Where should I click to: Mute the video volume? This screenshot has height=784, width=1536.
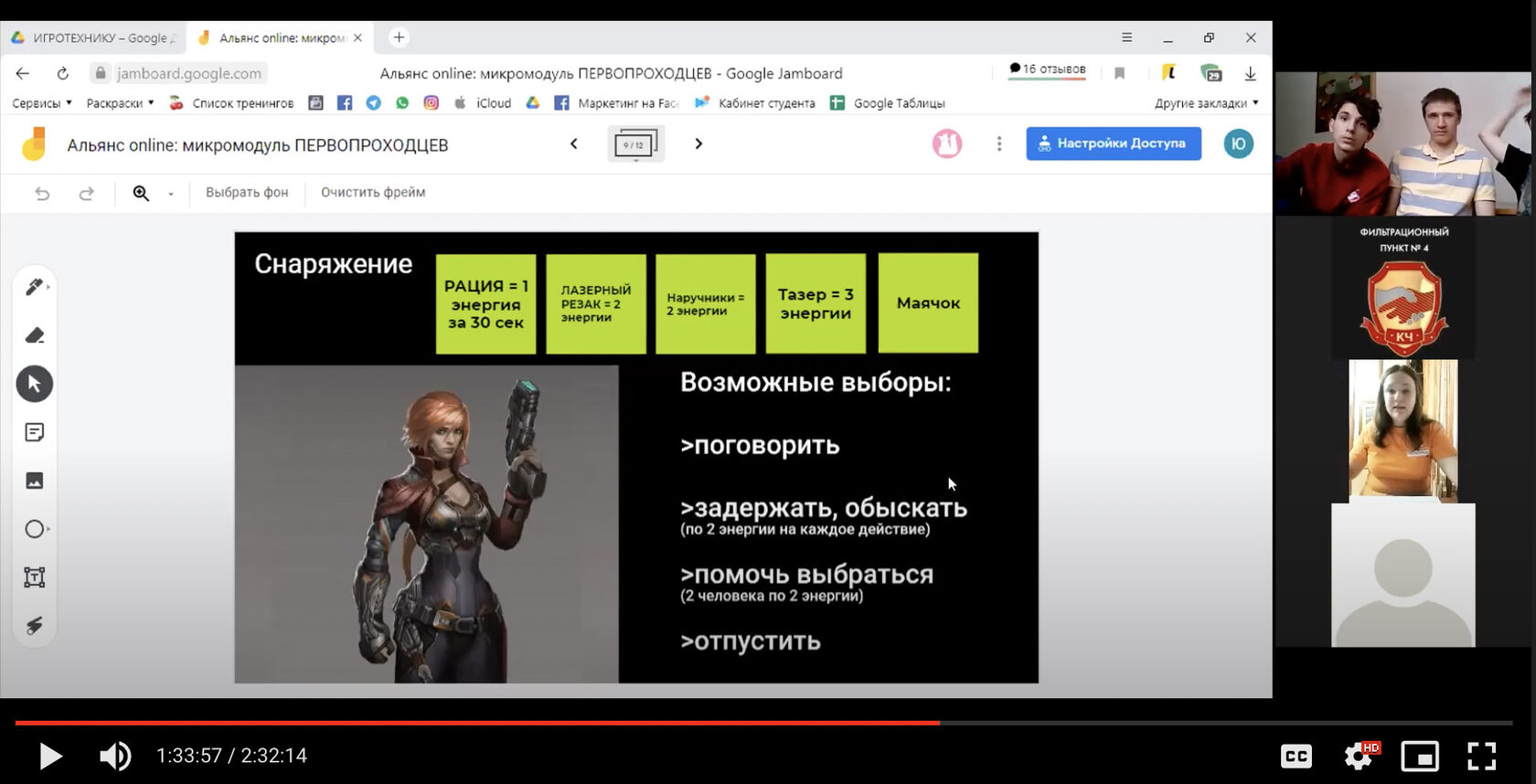click(115, 756)
